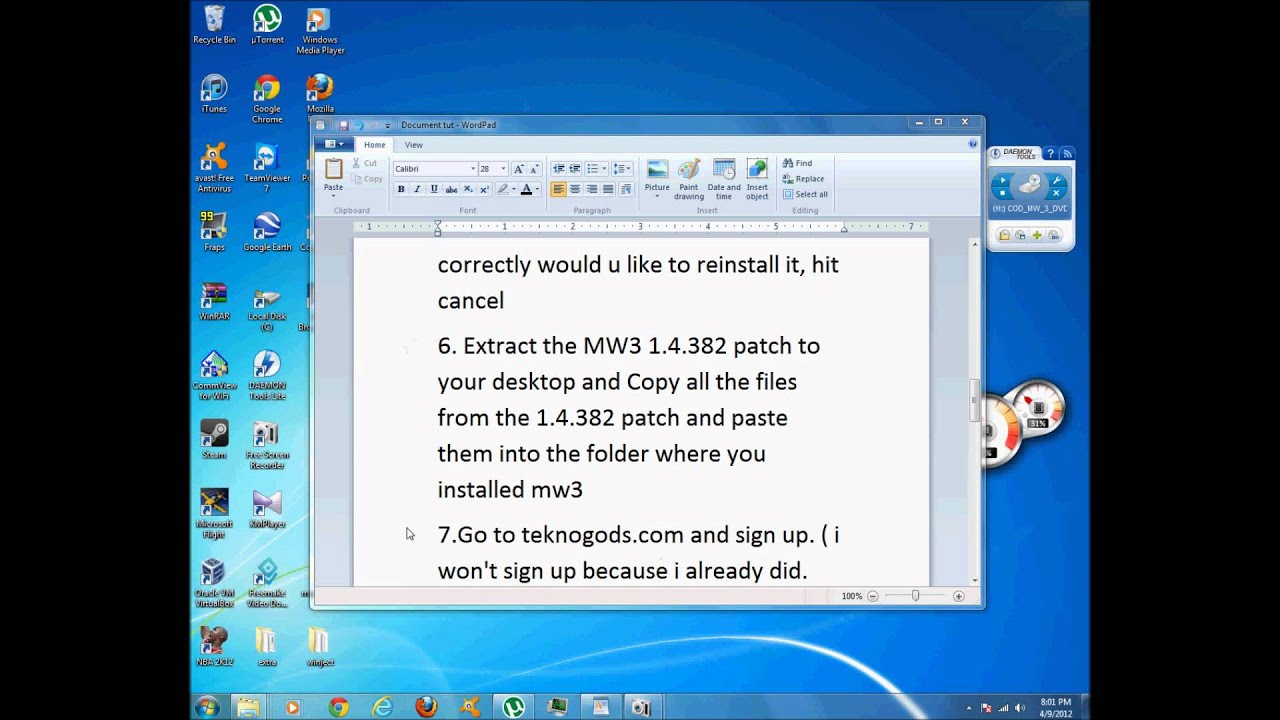Toggle subscript formatting
Viewport: 1280px width, 720px height.
click(468, 189)
